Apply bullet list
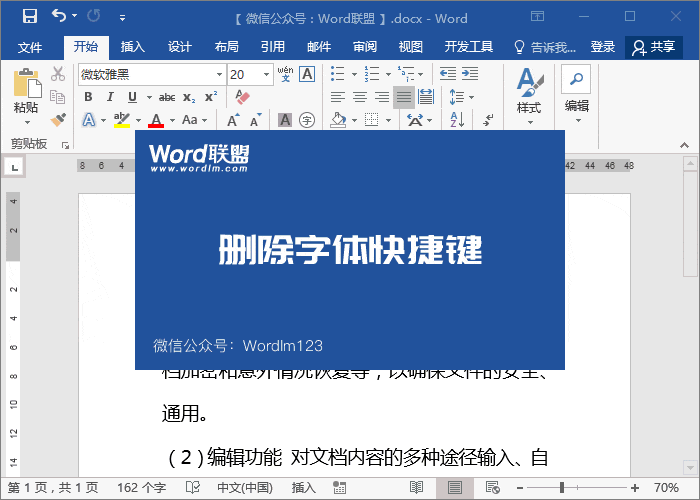This screenshot has height=500, width=700. 338,74
